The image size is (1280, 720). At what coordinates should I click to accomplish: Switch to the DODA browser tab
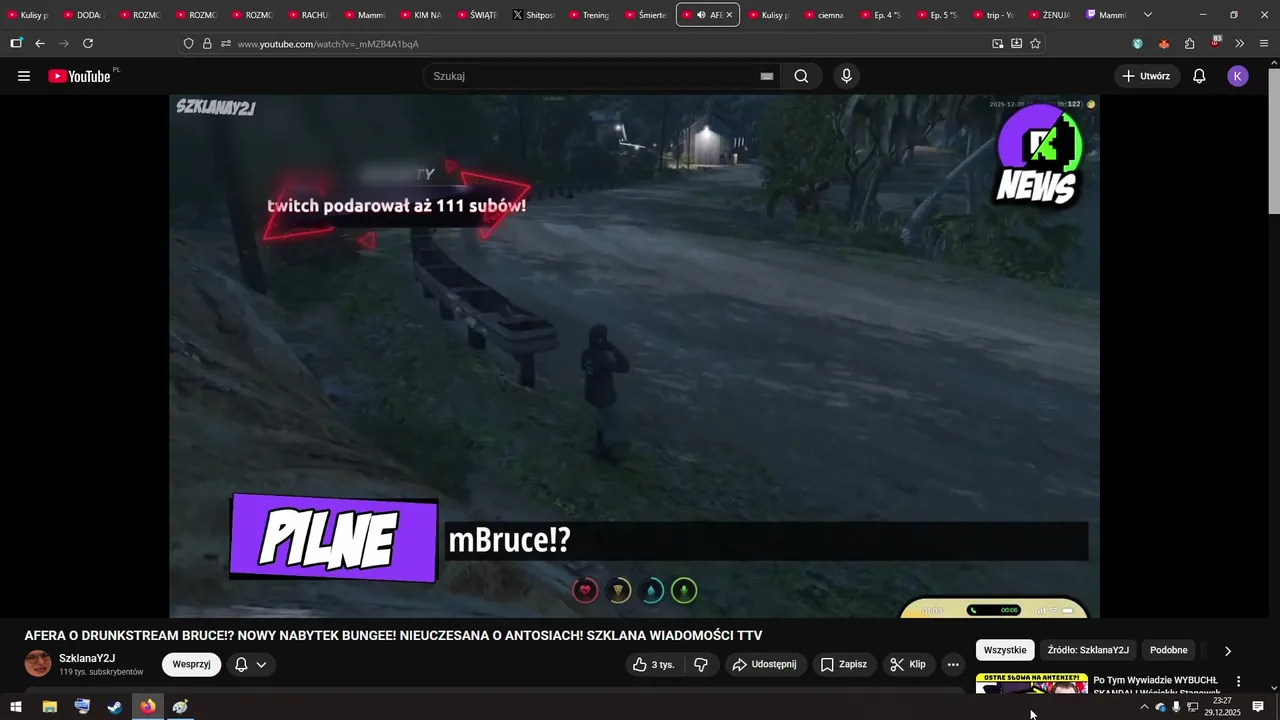[x=84, y=15]
